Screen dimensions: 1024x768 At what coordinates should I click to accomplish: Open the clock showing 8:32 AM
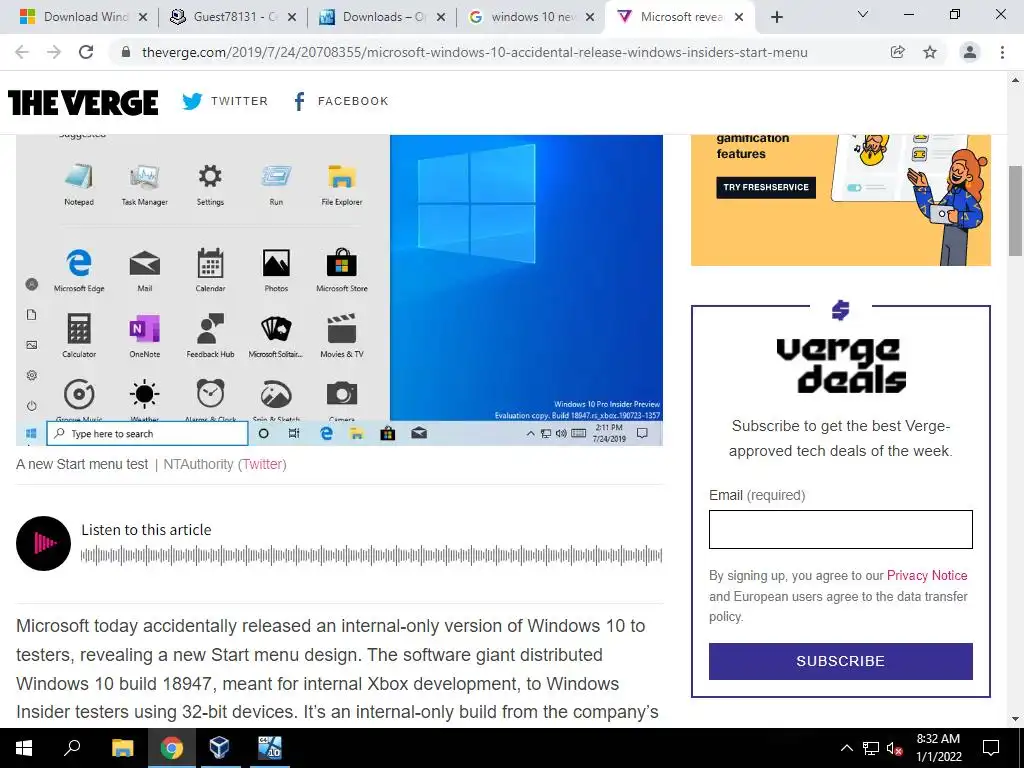pyautogui.click(x=938, y=748)
